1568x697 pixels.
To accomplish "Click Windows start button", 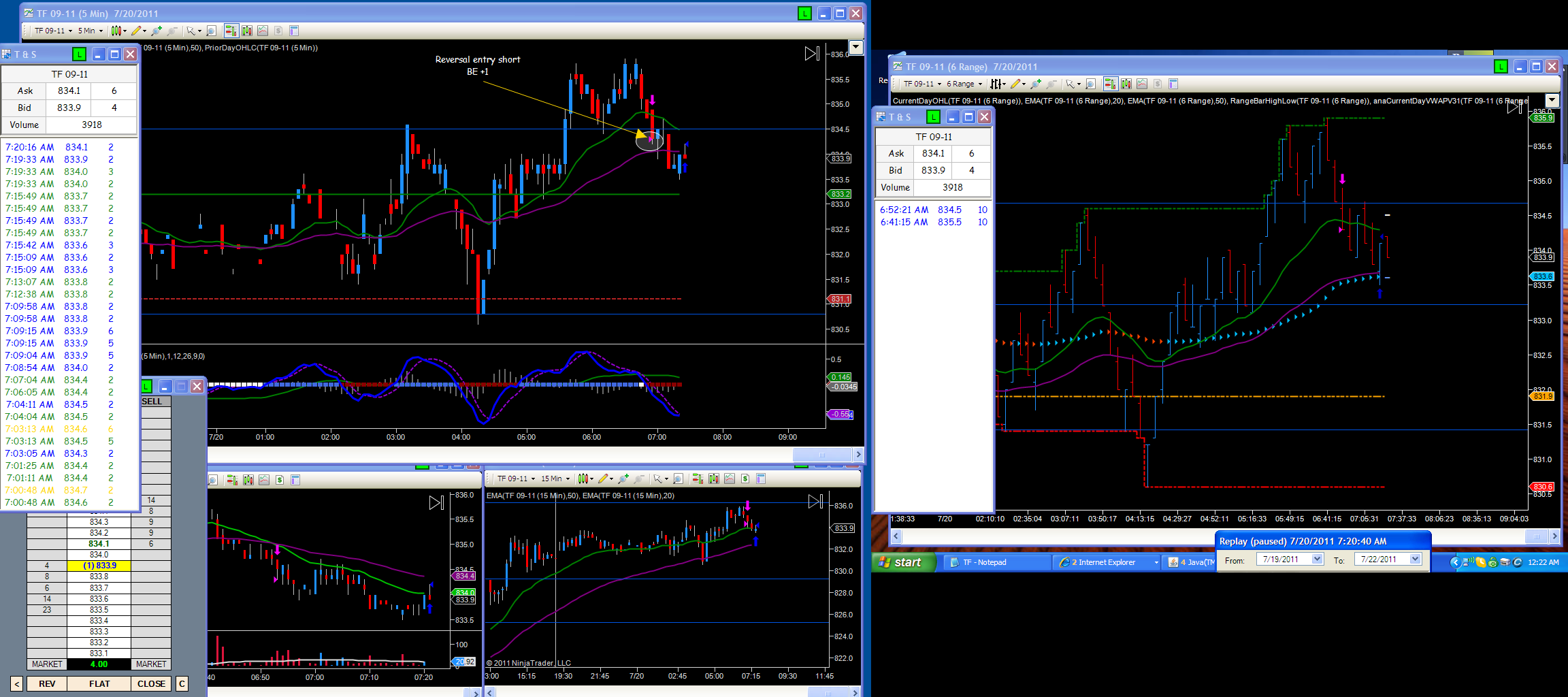I will (x=902, y=562).
